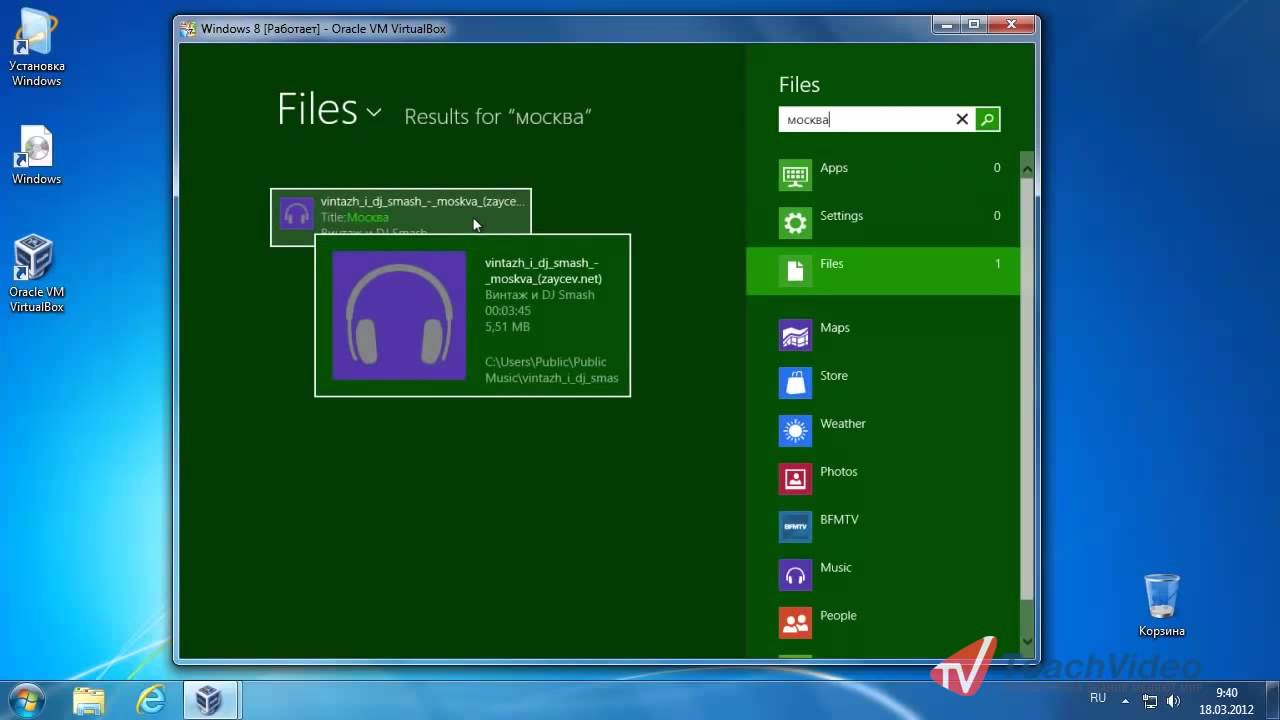Viewport: 1280px width, 720px height.
Task: Search in the Weather app icon
Action: tap(795, 431)
